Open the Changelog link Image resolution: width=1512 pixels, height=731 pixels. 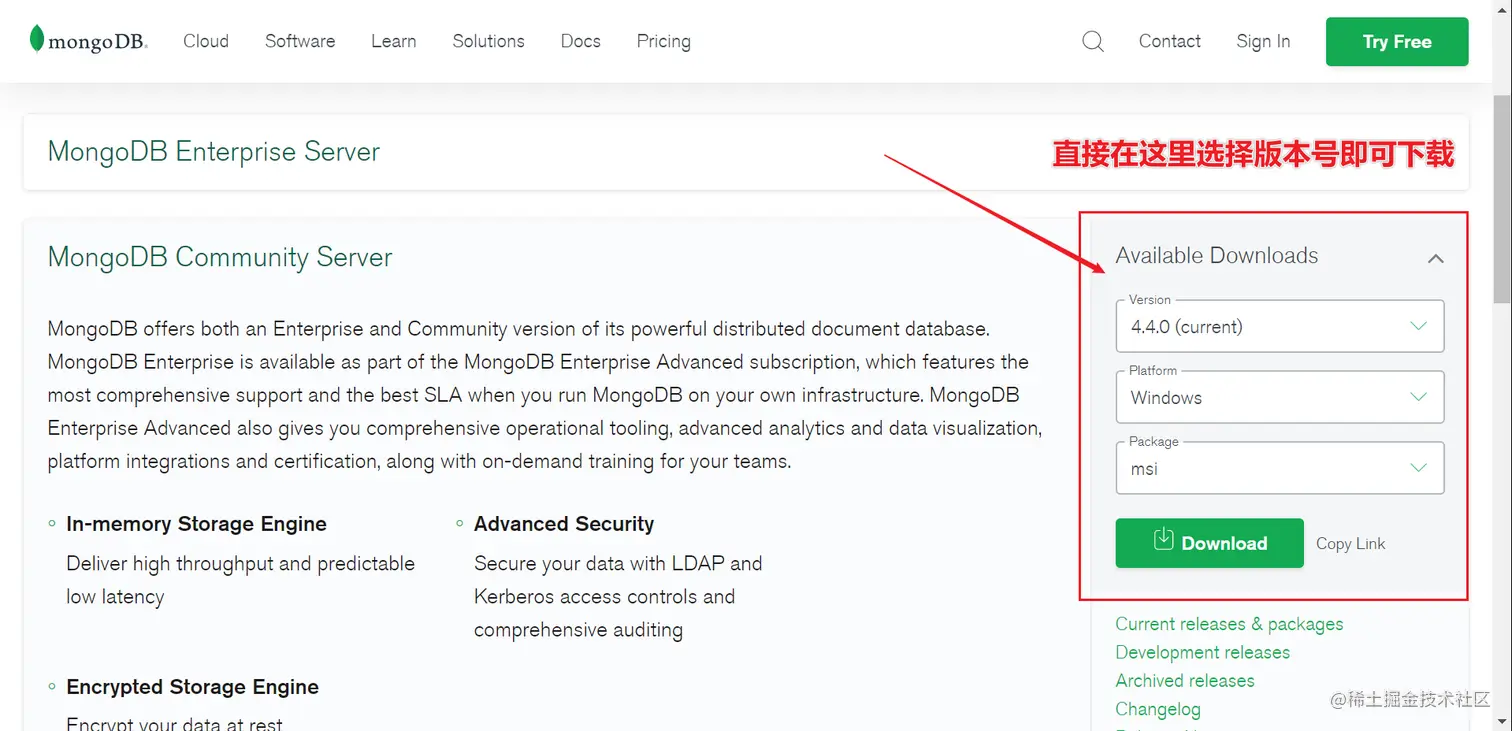tap(1158, 709)
